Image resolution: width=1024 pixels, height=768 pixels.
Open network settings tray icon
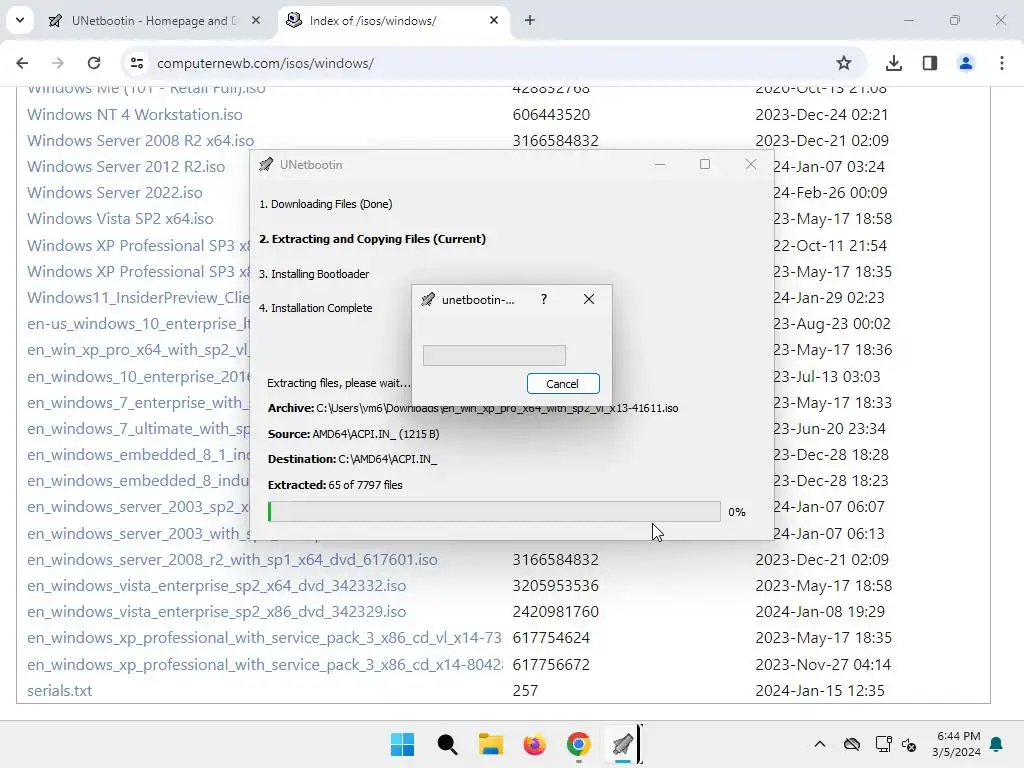[884, 744]
